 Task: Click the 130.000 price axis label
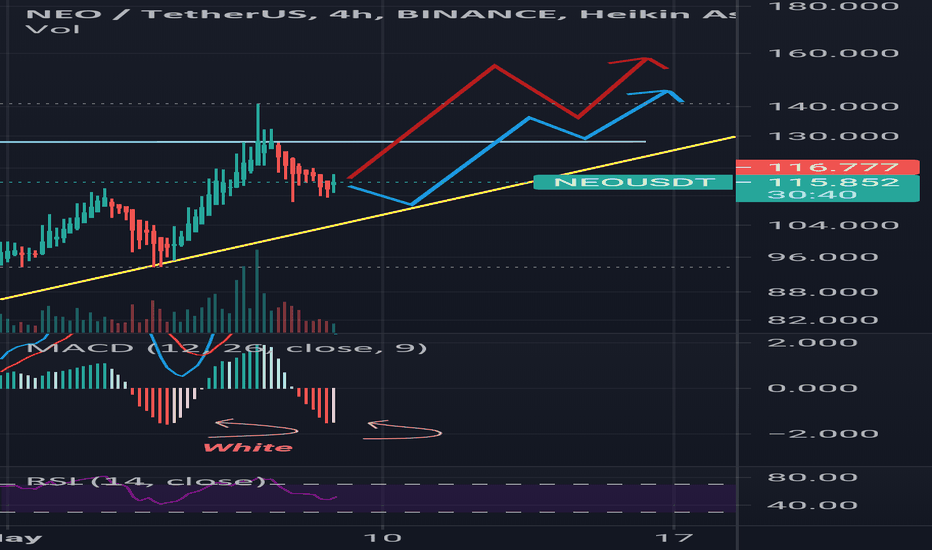[x=833, y=136]
